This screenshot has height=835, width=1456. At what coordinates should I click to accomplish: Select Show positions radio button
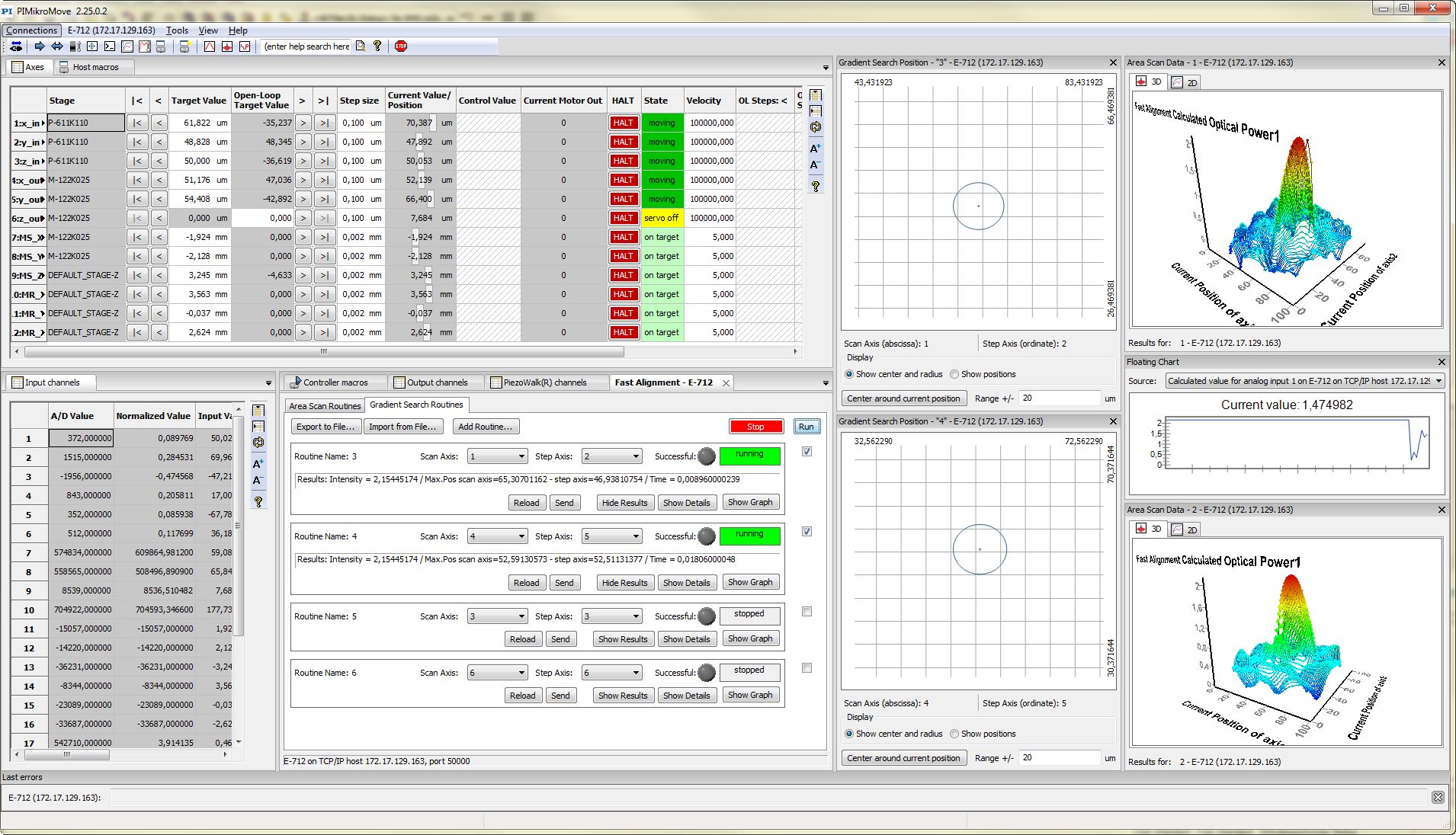(x=954, y=373)
